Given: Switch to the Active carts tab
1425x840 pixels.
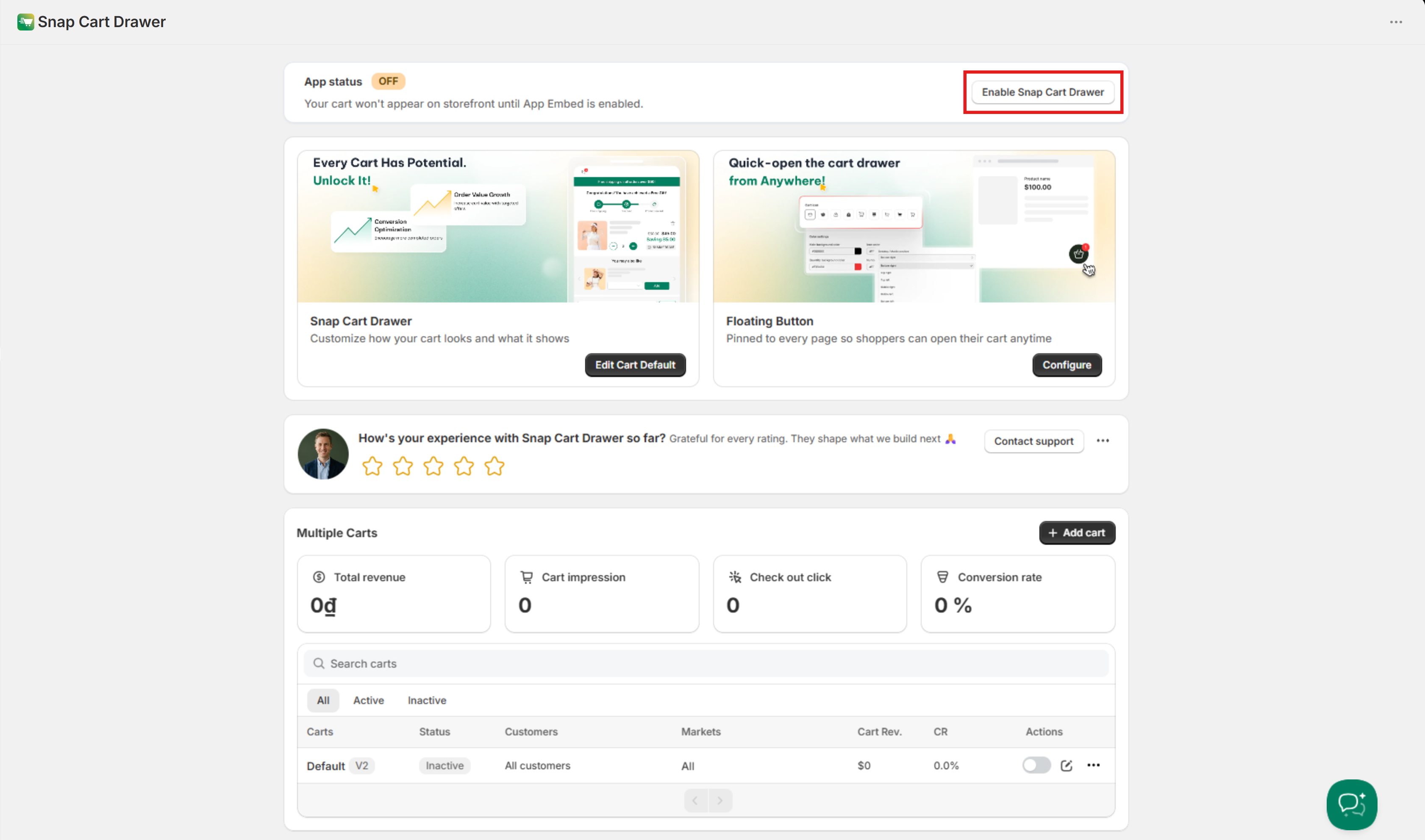Looking at the screenshot, I should click(369, 700).
